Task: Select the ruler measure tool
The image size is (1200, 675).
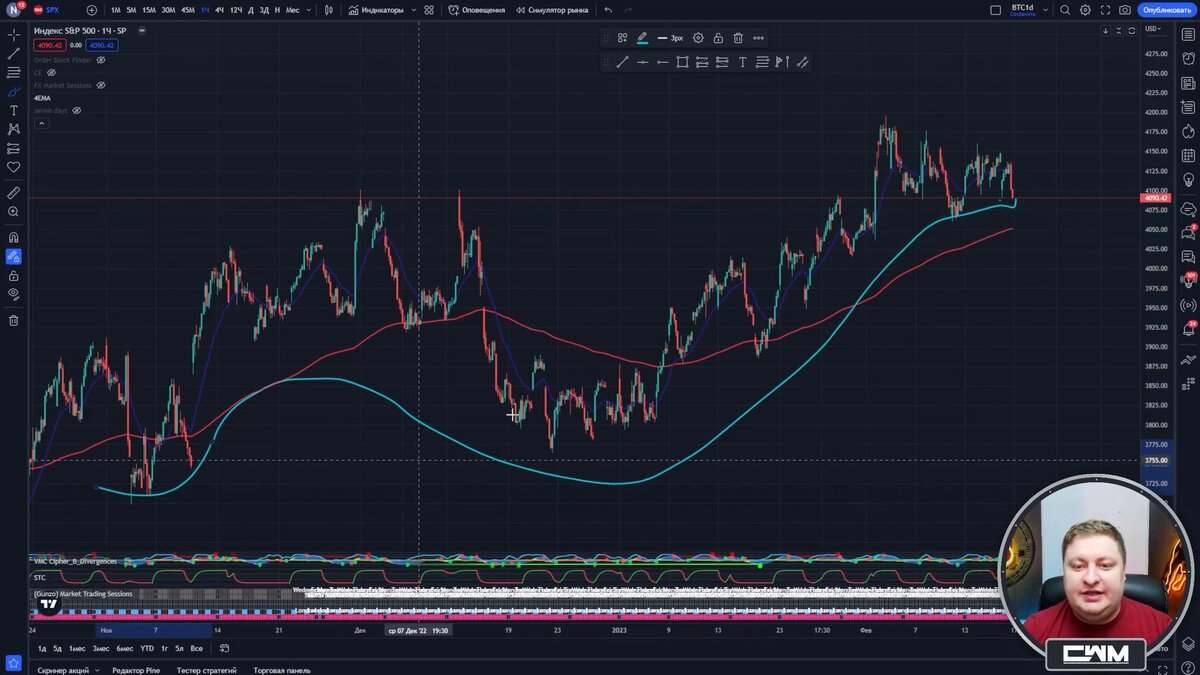Action: [14, 192]
